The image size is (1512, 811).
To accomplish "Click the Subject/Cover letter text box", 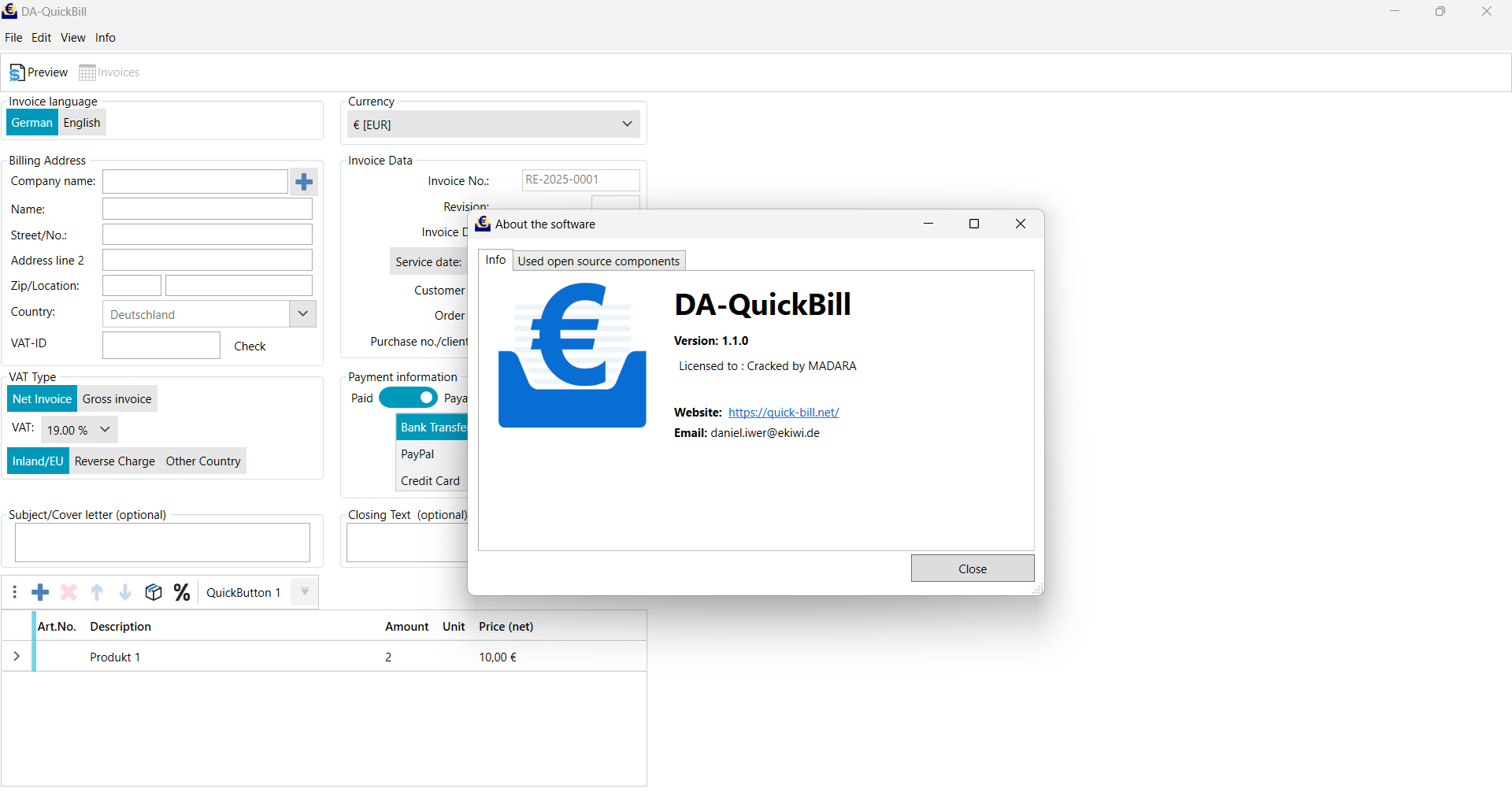I will [x=162, y=543].
